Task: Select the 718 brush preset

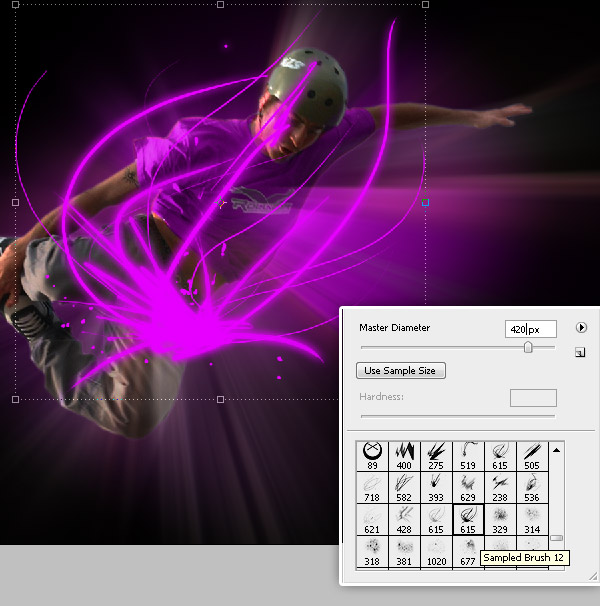Action: coord(372,488)
